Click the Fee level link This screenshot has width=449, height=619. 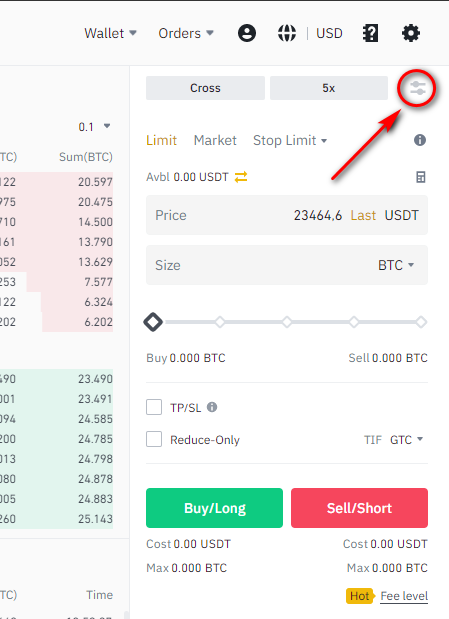click(x=404, y=596)
